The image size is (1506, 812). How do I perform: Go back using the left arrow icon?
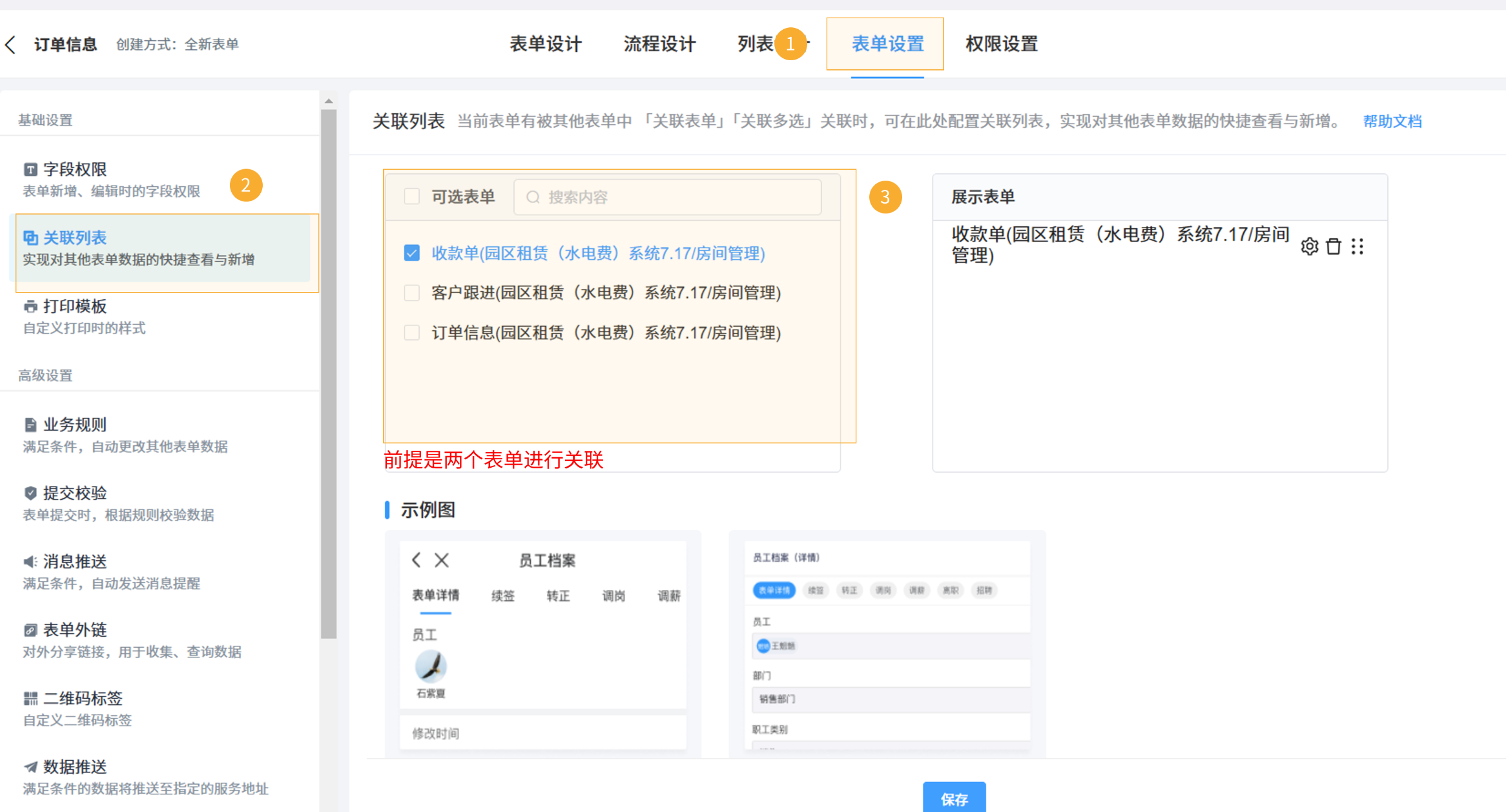10,44
